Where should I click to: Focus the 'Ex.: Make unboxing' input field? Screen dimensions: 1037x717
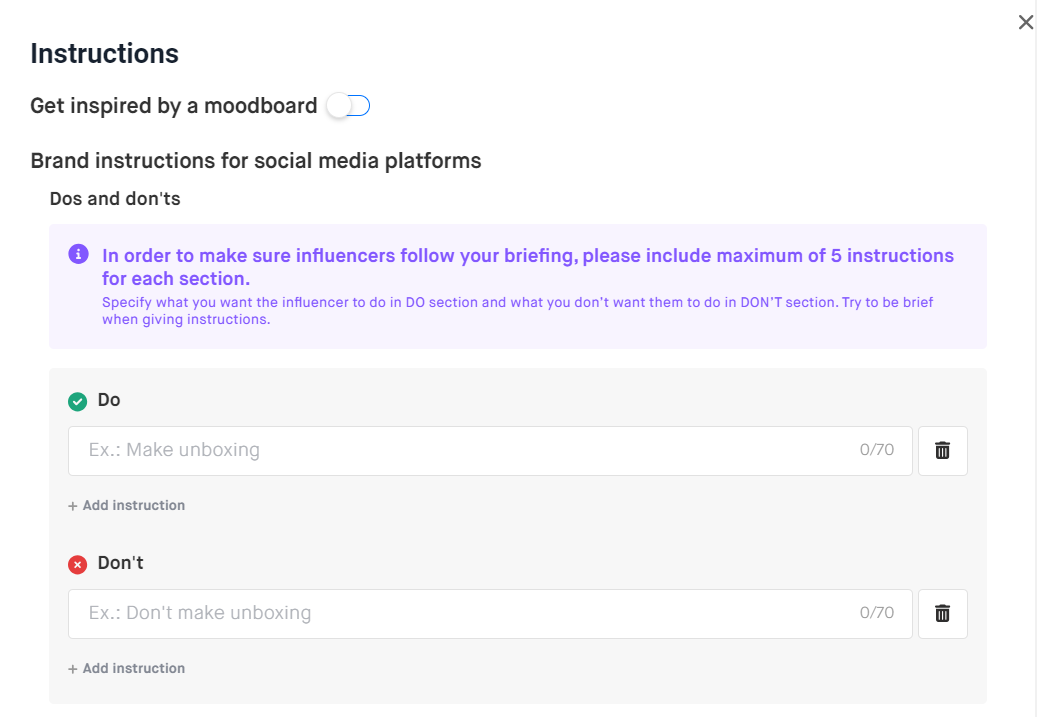[460, 451]
